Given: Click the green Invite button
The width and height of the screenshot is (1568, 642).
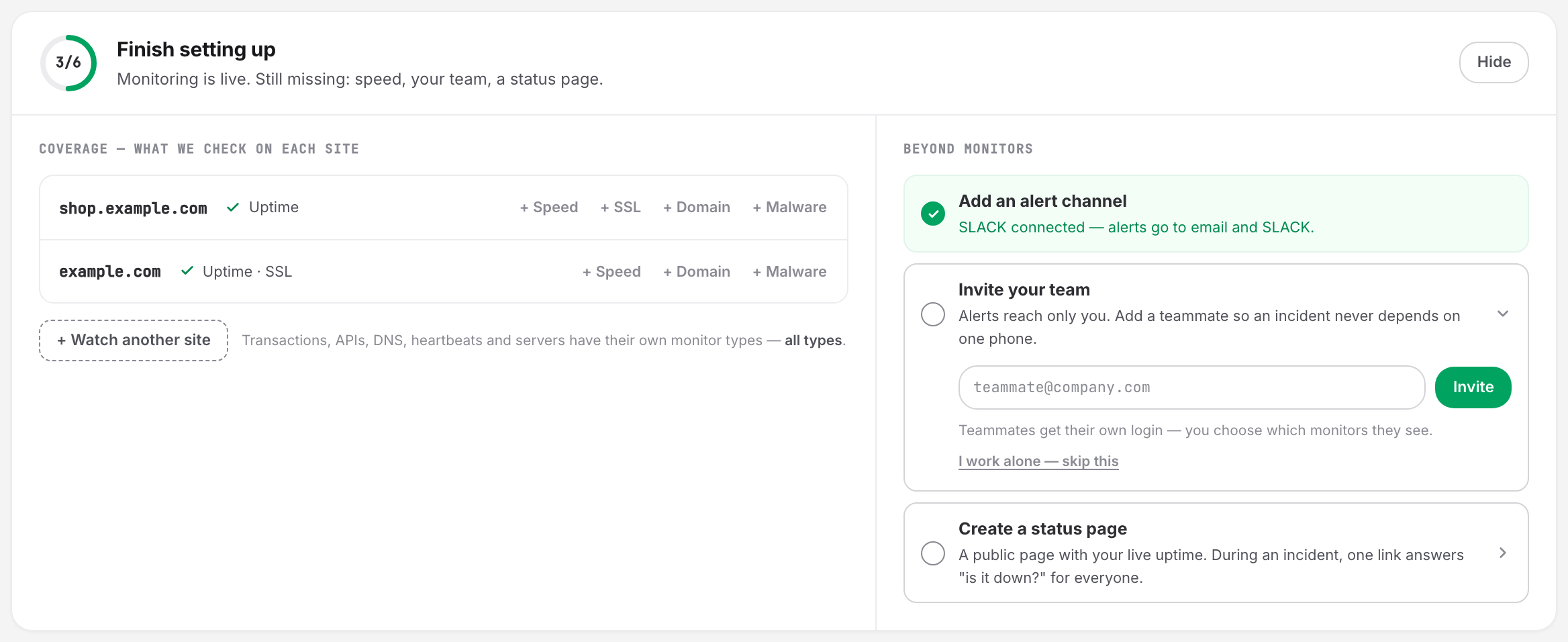Looking at the screenshot, I should (x=1473, y=387).
